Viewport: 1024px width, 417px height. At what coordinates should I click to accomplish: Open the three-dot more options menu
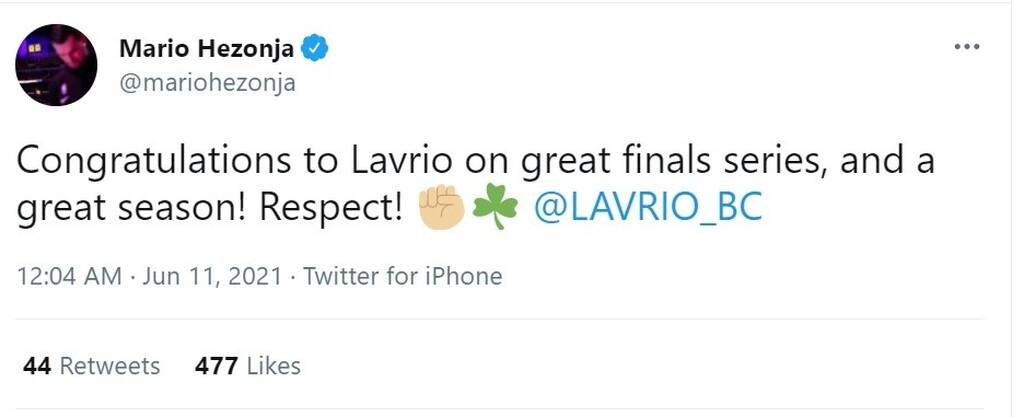pyautogui.click(x=966, y=48)
